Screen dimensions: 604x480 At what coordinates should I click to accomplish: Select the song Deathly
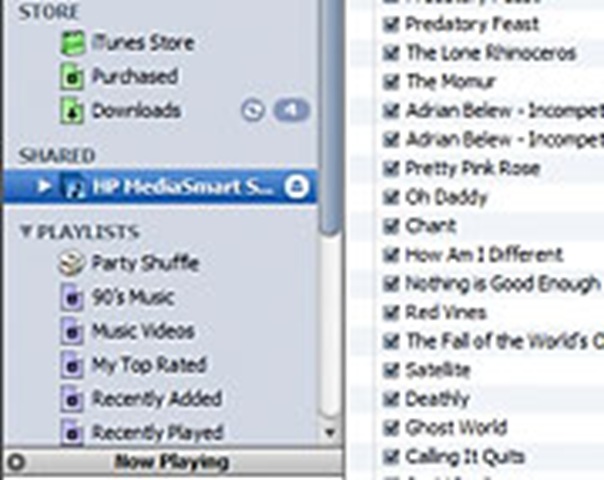click(x=438, y=399)
